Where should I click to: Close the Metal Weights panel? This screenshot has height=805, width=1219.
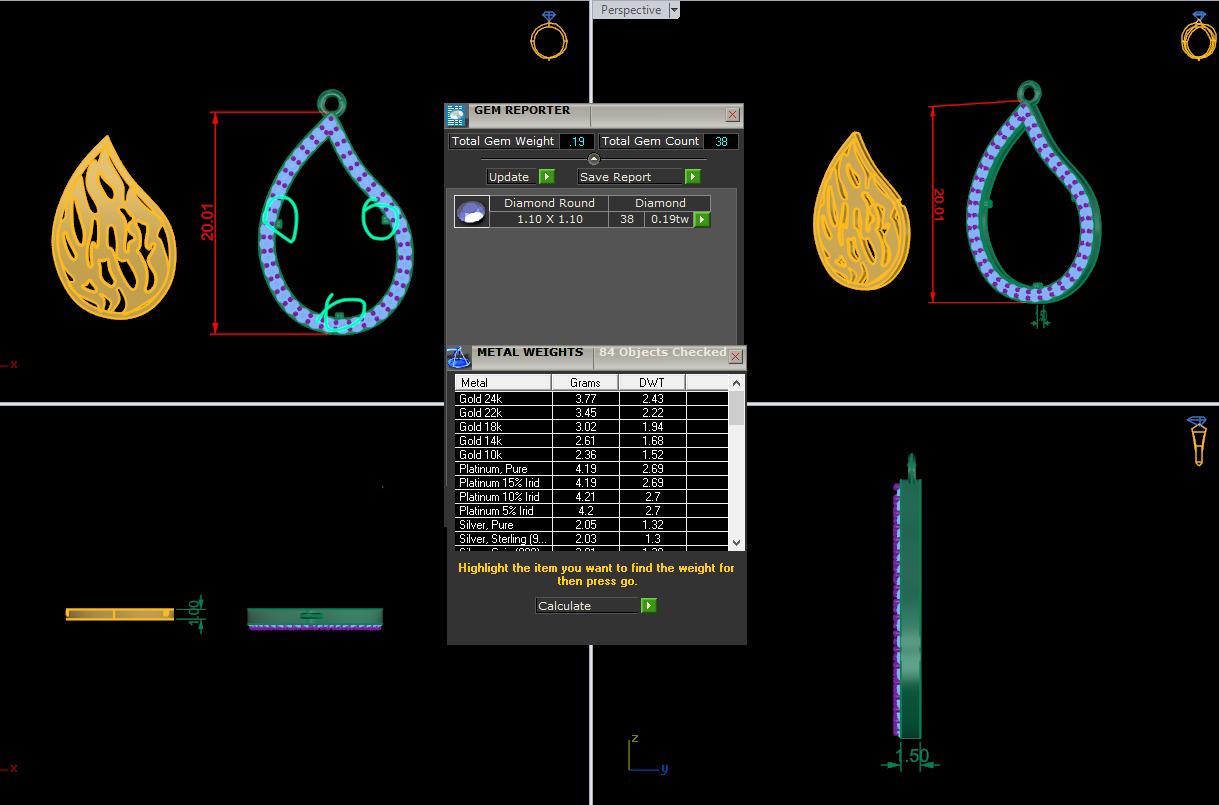coord(736,356)
